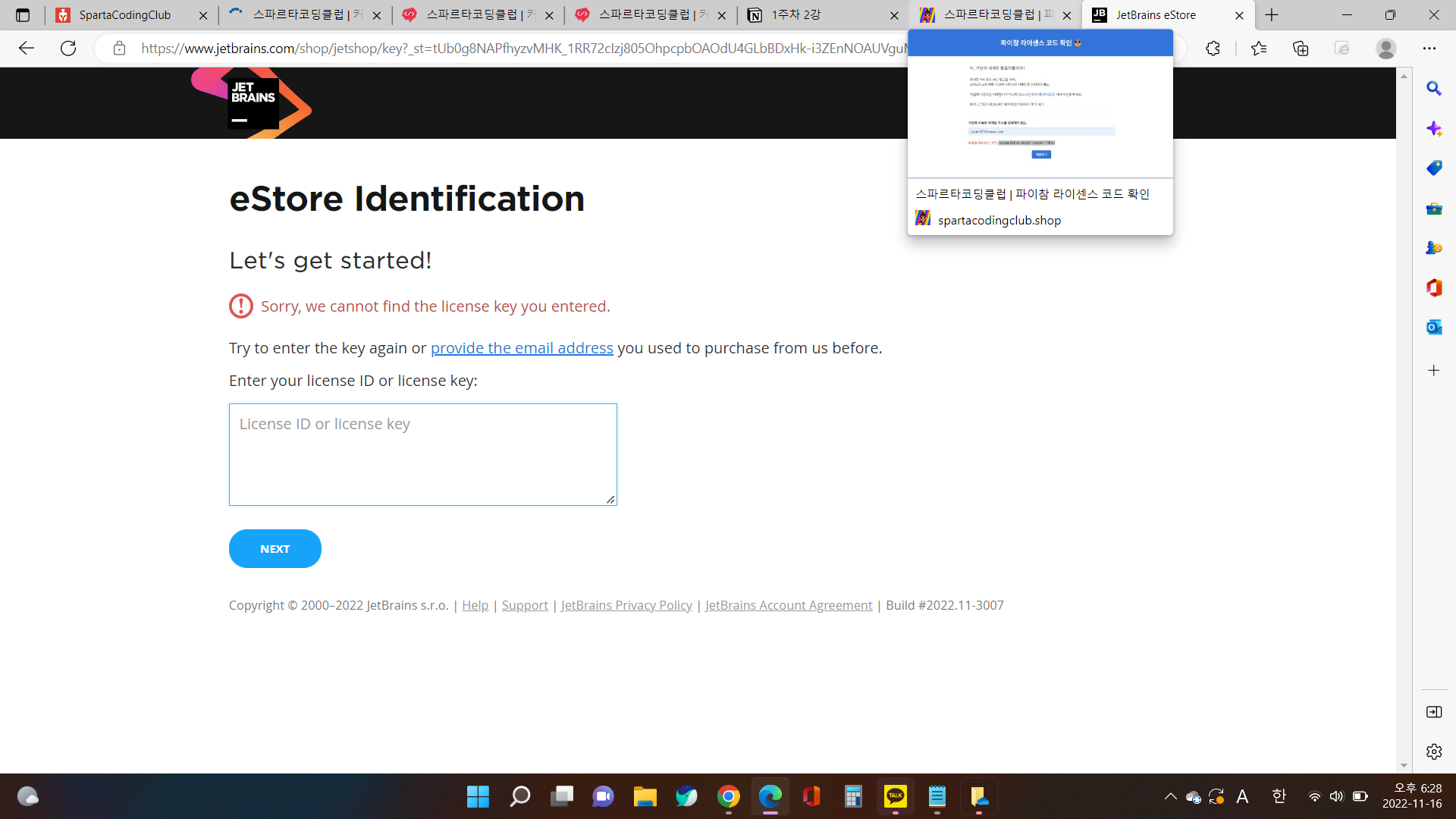Open Copilot sparkle icon in sidebar
1456x819 pixels.
[x=1434, y=129]
